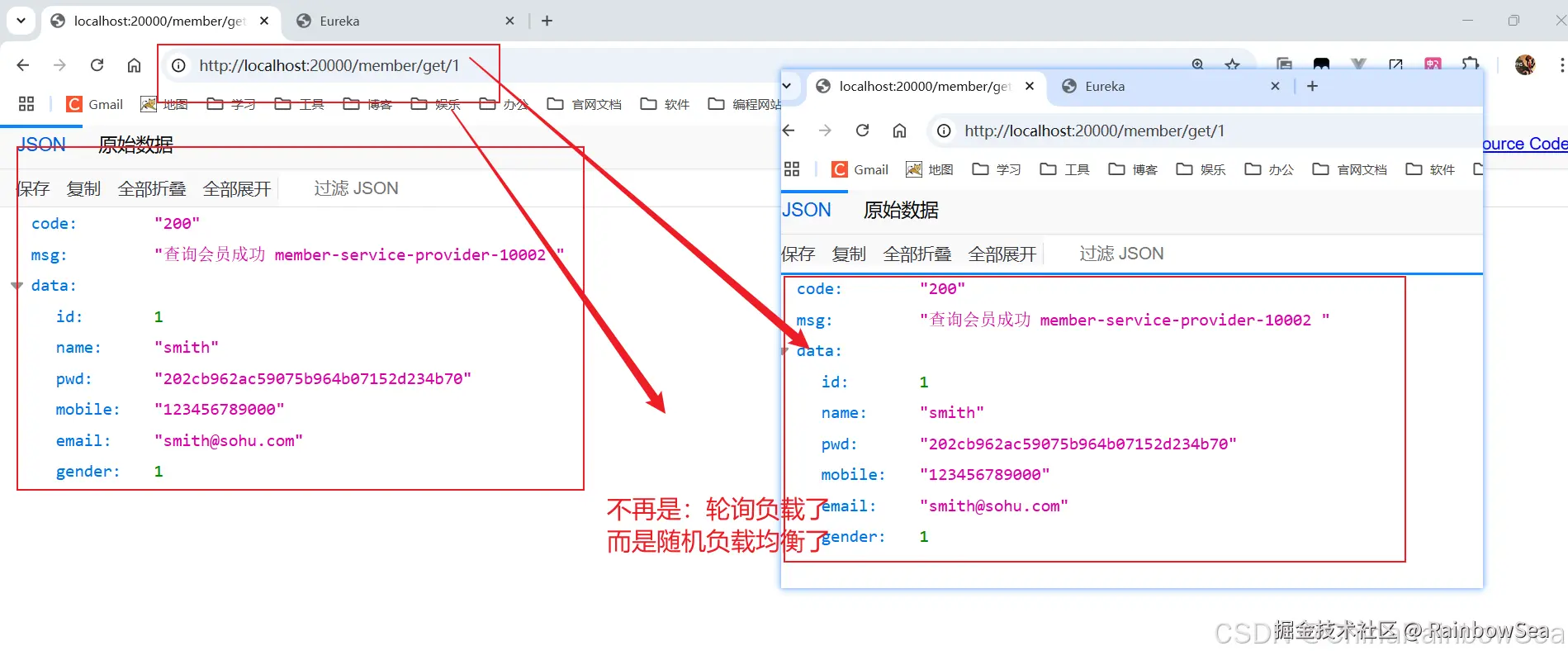Open tab search dropdown in front window
Image resolution: width=1568 pixels, height=660 pixels.
[787, 86]
